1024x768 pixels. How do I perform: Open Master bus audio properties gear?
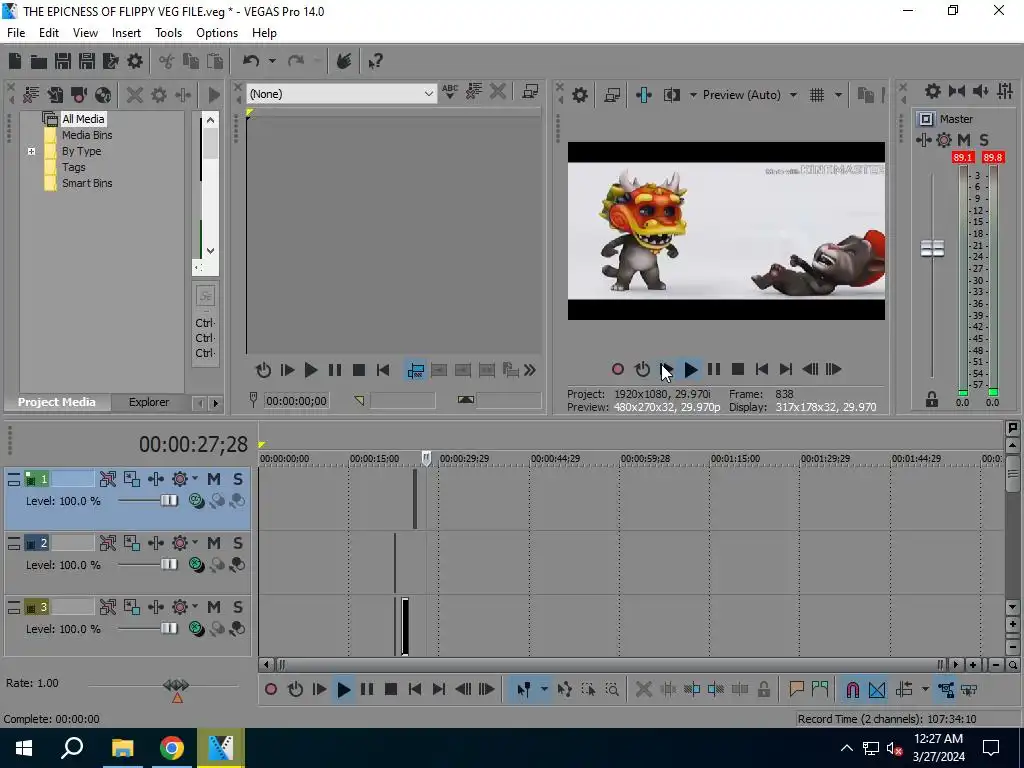pos(933,91)
